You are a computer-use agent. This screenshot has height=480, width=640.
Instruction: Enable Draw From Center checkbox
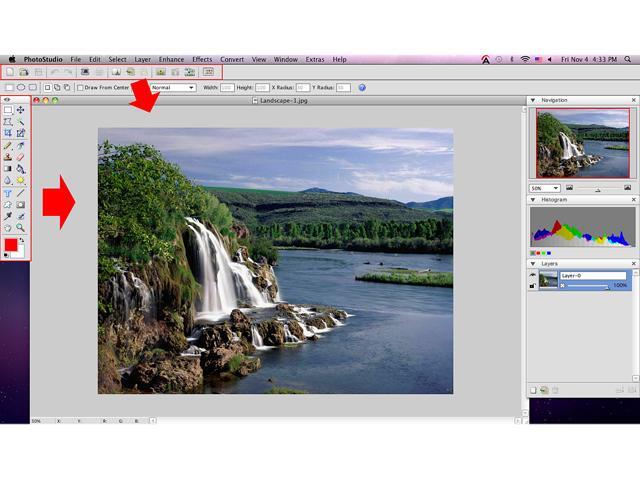pyautogui.click(x=81, y=88)
